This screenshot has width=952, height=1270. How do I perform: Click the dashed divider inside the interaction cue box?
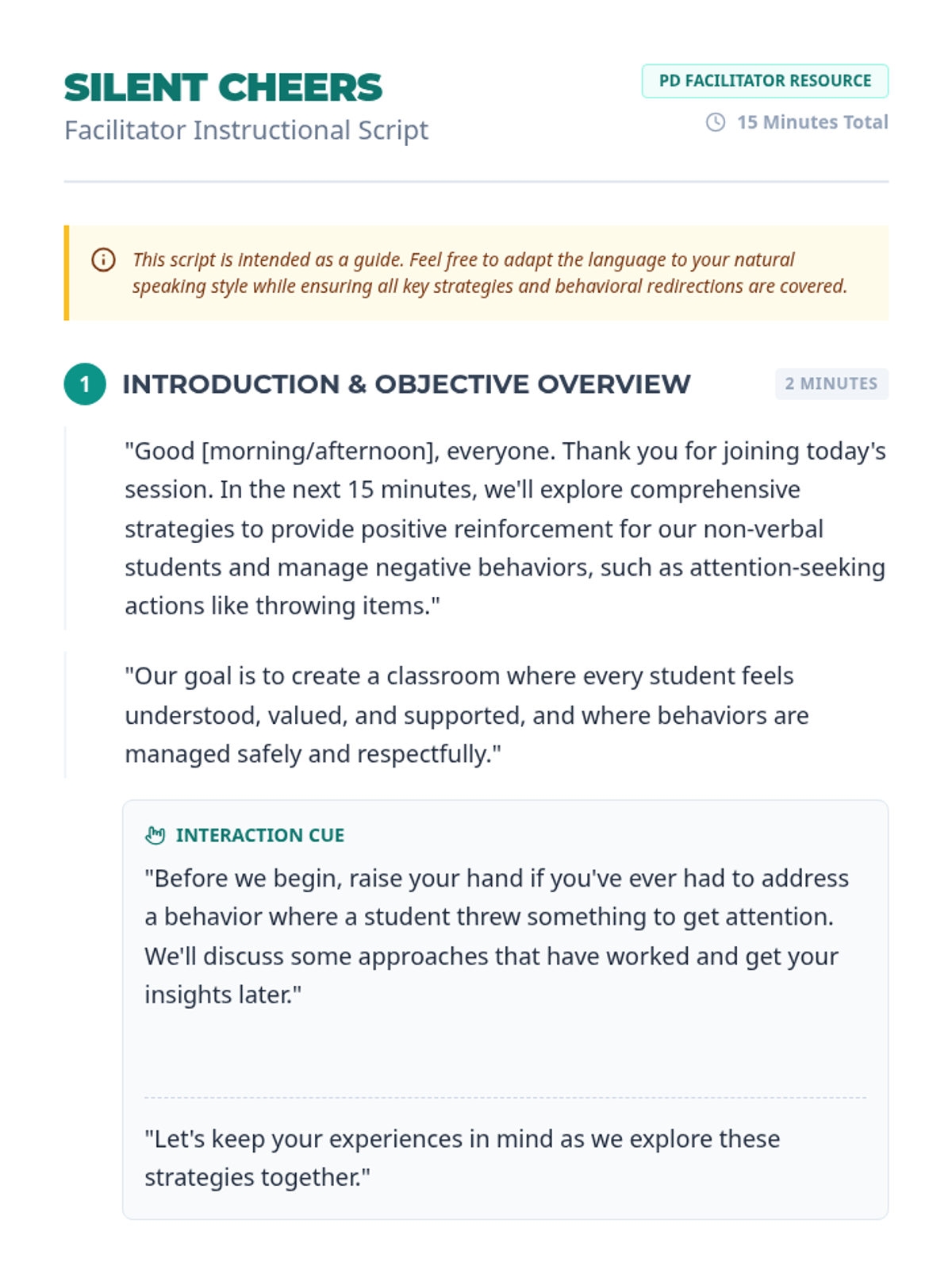(x=505, y=1098)
